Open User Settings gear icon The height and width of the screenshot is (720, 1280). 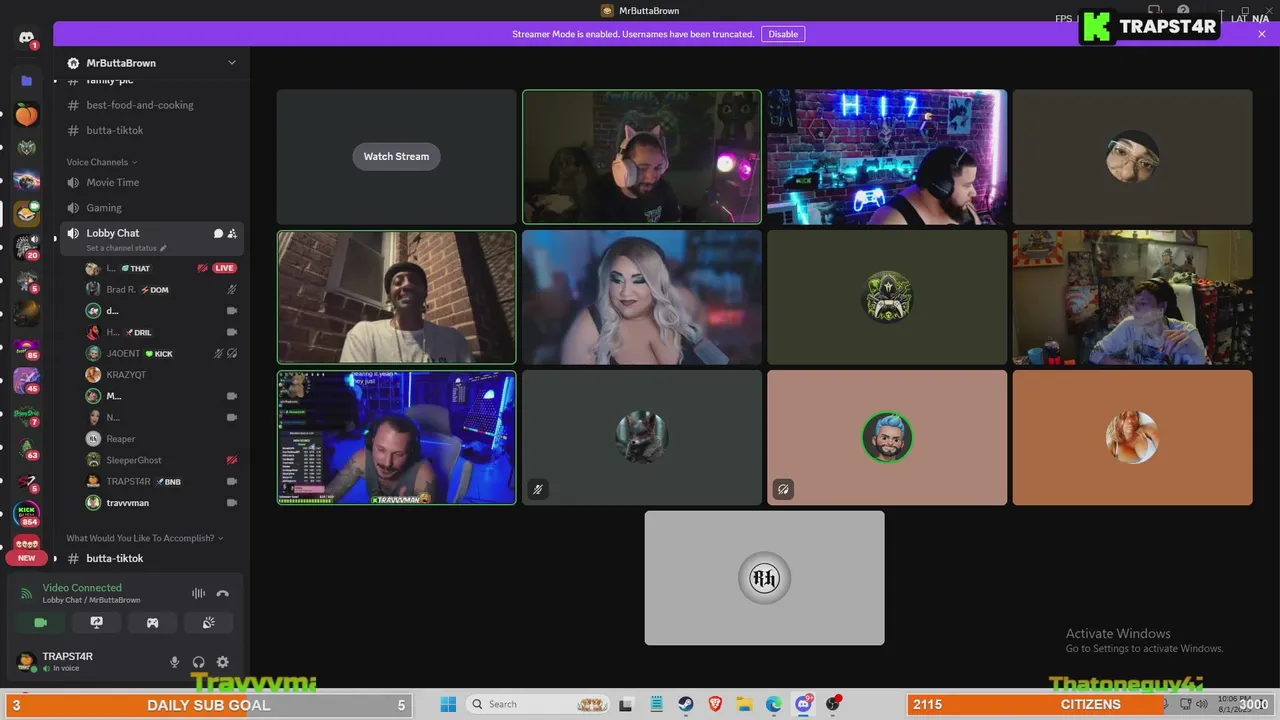pos(222,662)
